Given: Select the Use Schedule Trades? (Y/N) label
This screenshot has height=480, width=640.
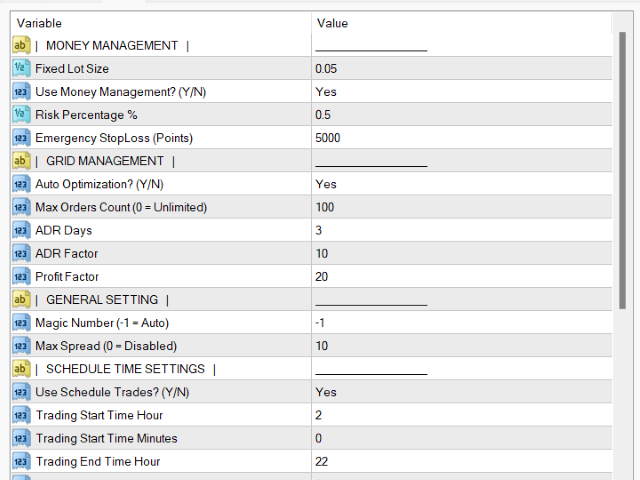Looking at the screenshot, I should (112, 392).
